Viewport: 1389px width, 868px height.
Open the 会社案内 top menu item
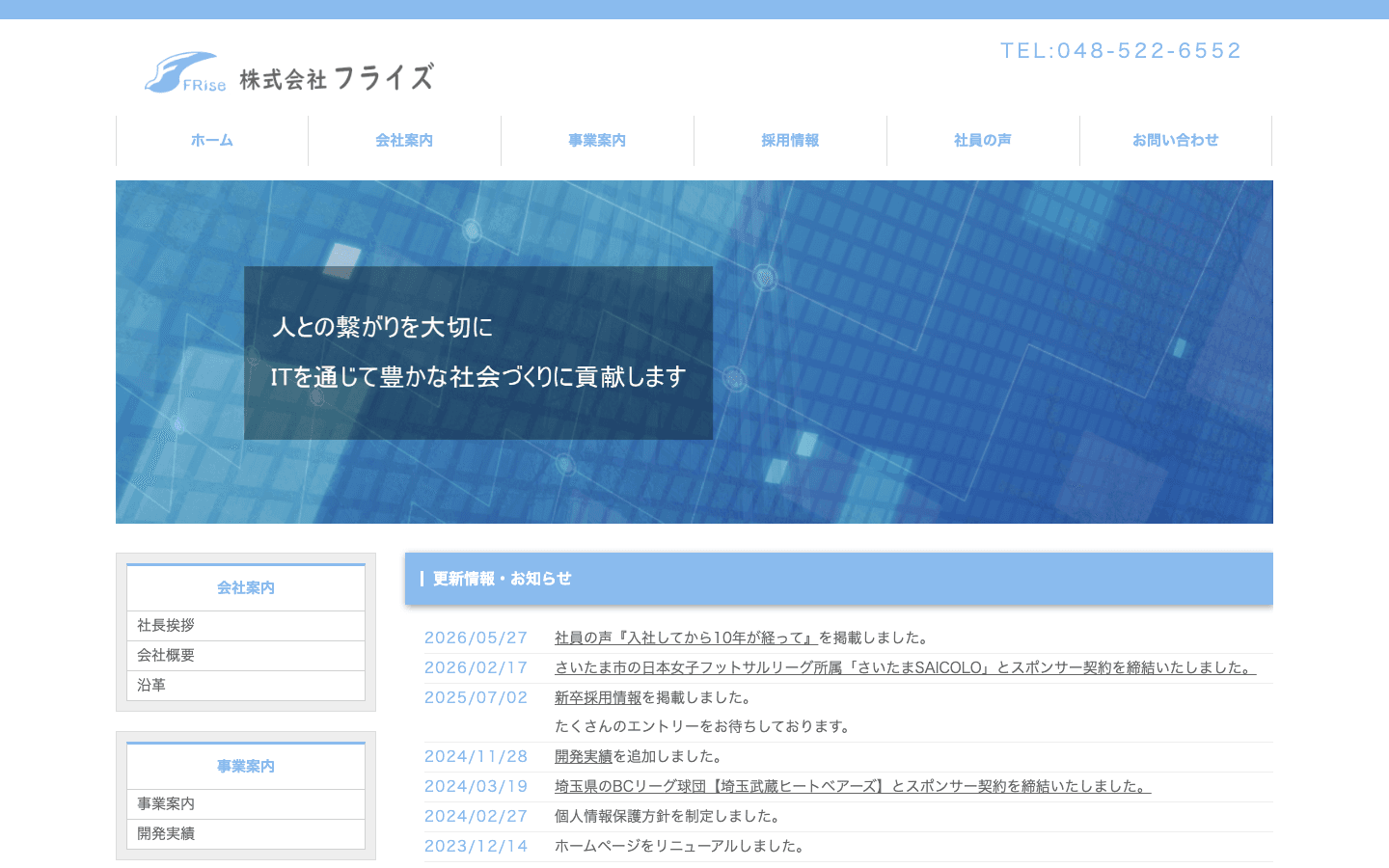coord(404,141)
